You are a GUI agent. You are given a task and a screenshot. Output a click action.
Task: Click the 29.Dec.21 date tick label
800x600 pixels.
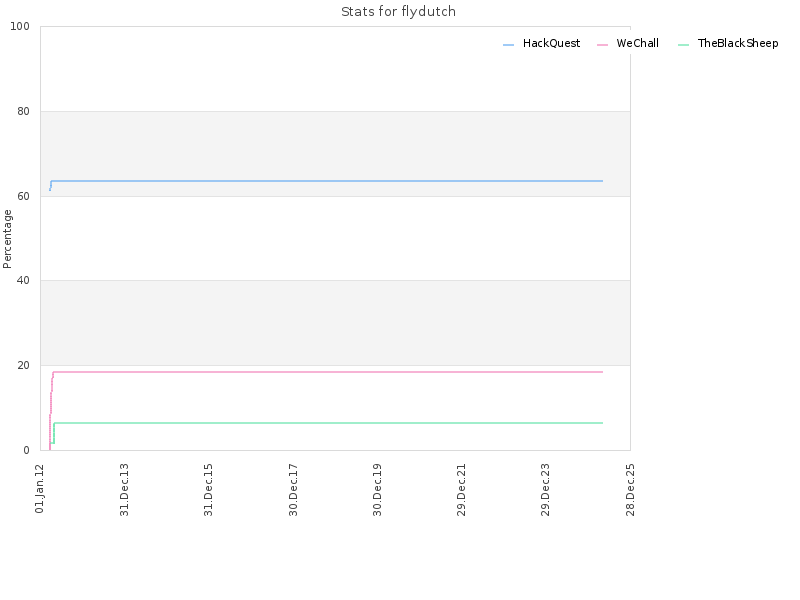click(462, 490)
